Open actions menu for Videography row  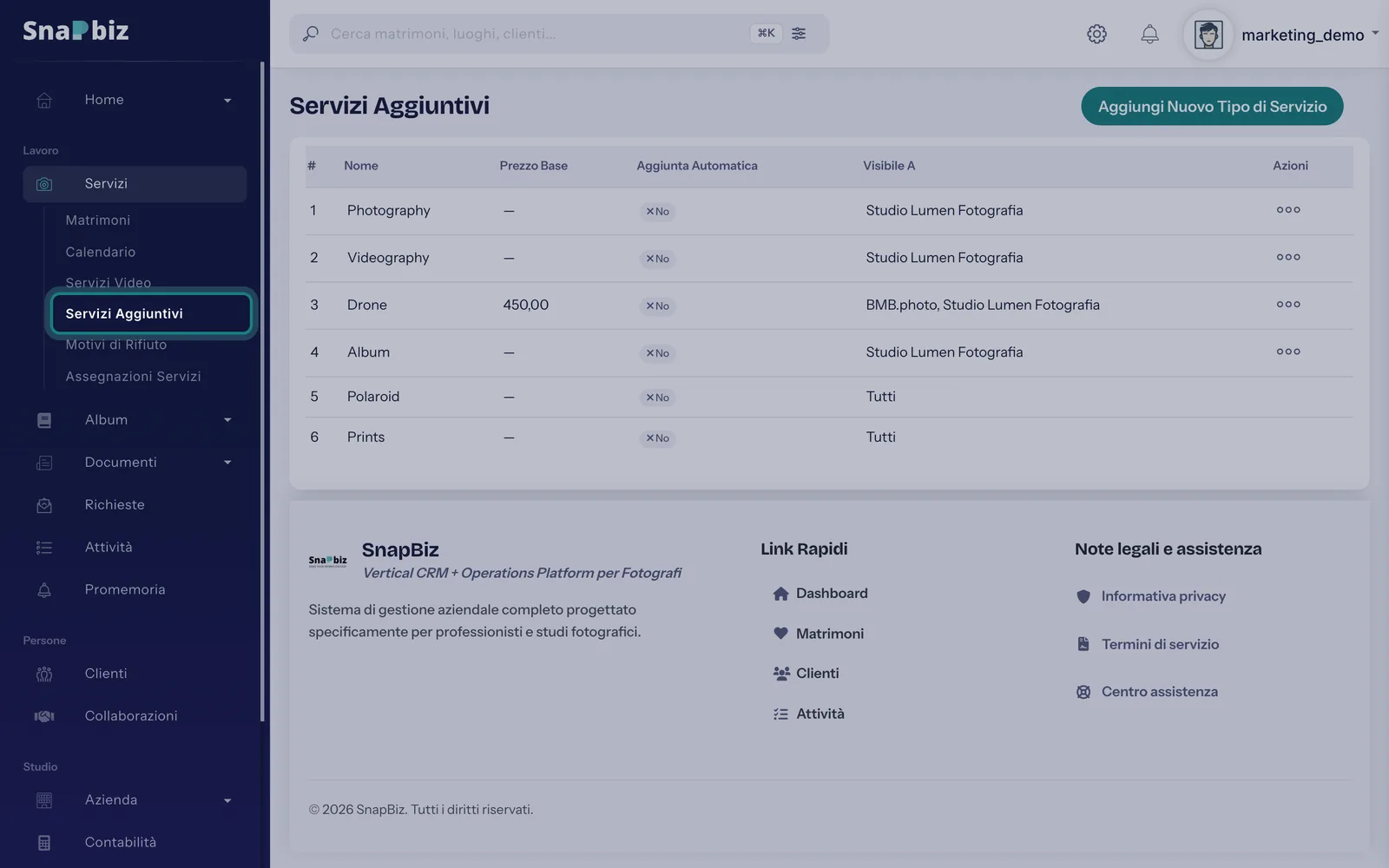coord(1288,257)
